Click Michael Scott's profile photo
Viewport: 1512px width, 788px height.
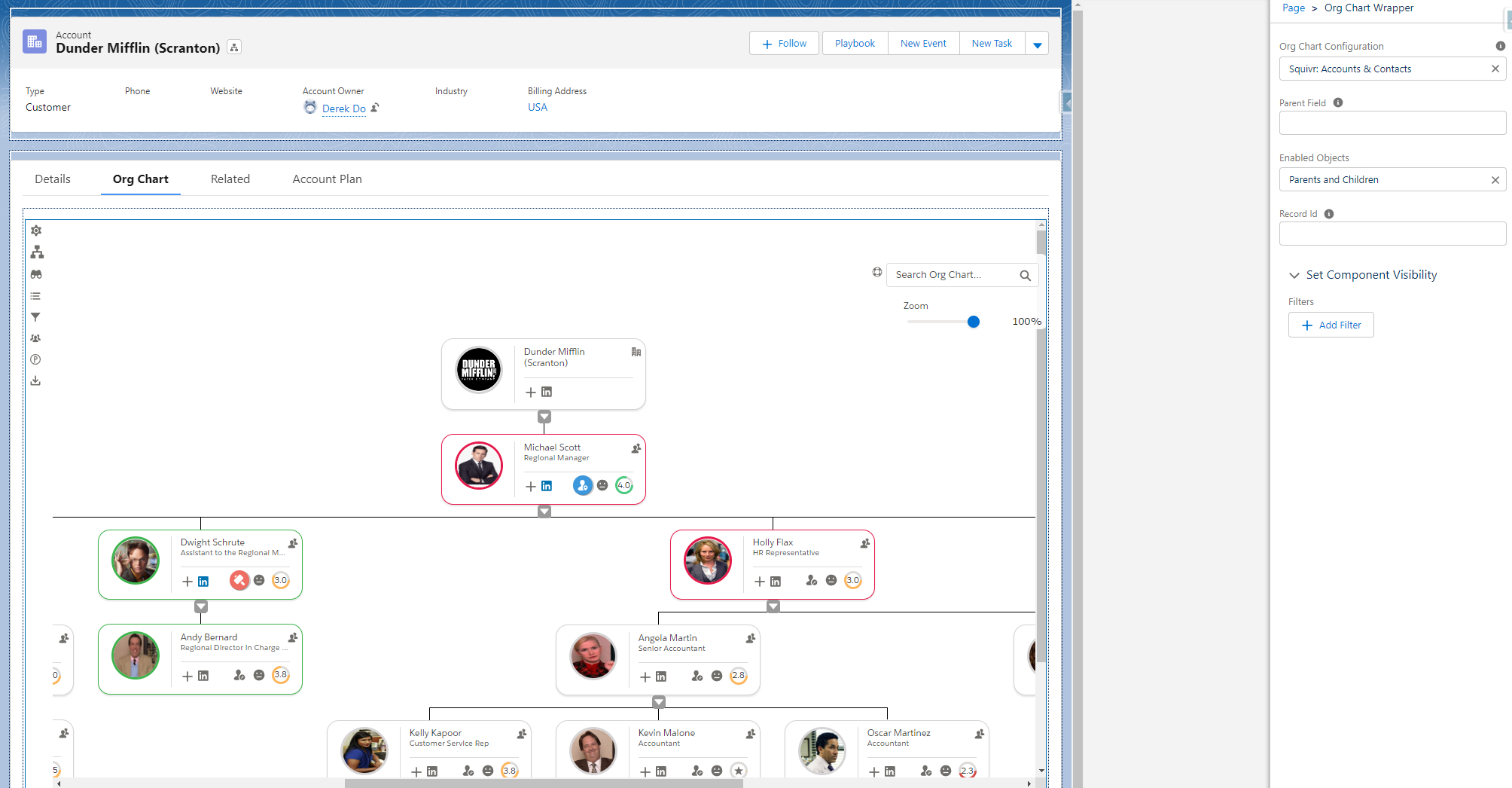point(479,466)
